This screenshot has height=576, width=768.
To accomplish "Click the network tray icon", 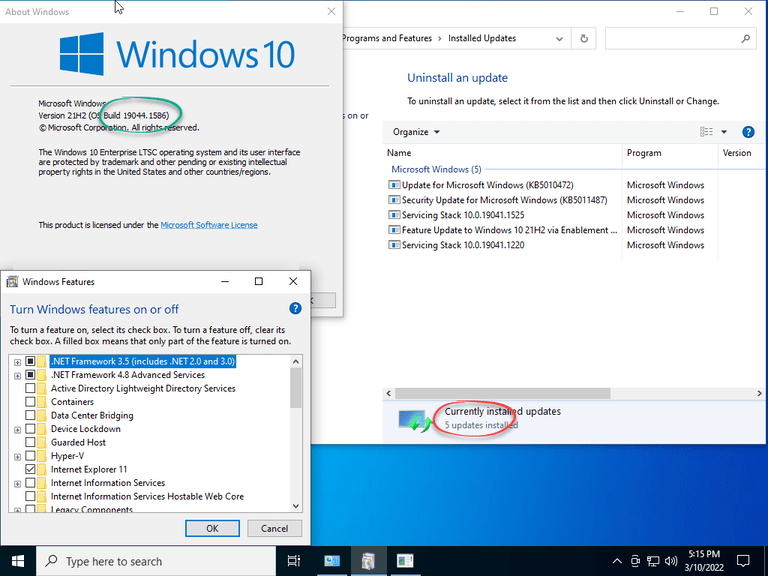I will 653,561.
